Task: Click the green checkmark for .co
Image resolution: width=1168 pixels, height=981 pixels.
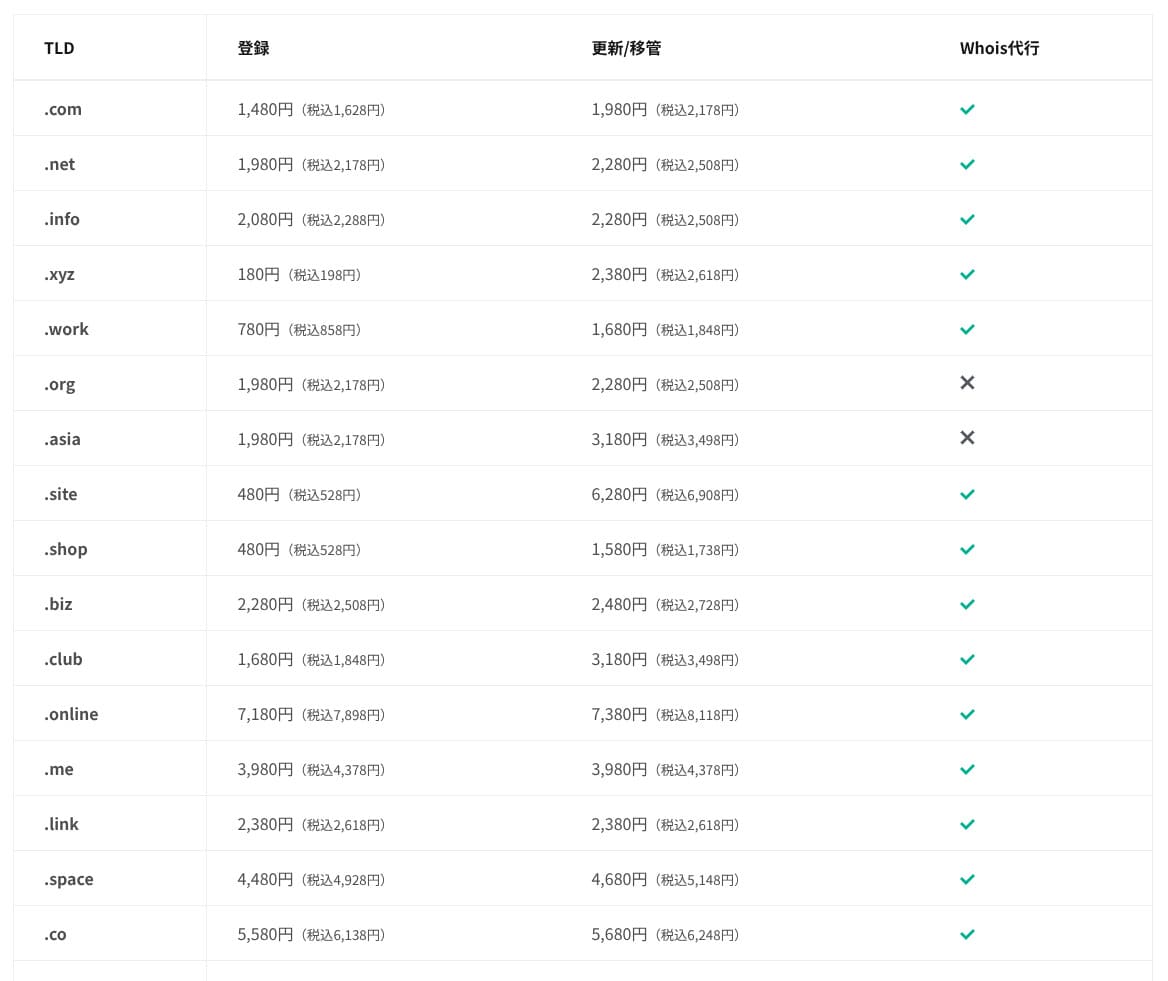Action: [967, 934]
